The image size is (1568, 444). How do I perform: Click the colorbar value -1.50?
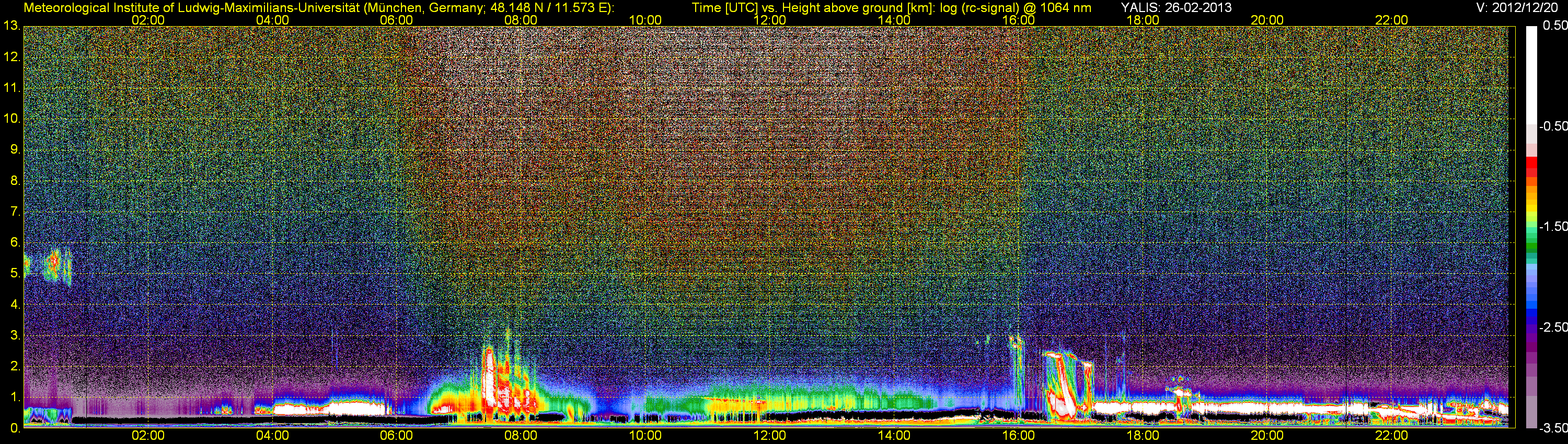click(1553, 226)
